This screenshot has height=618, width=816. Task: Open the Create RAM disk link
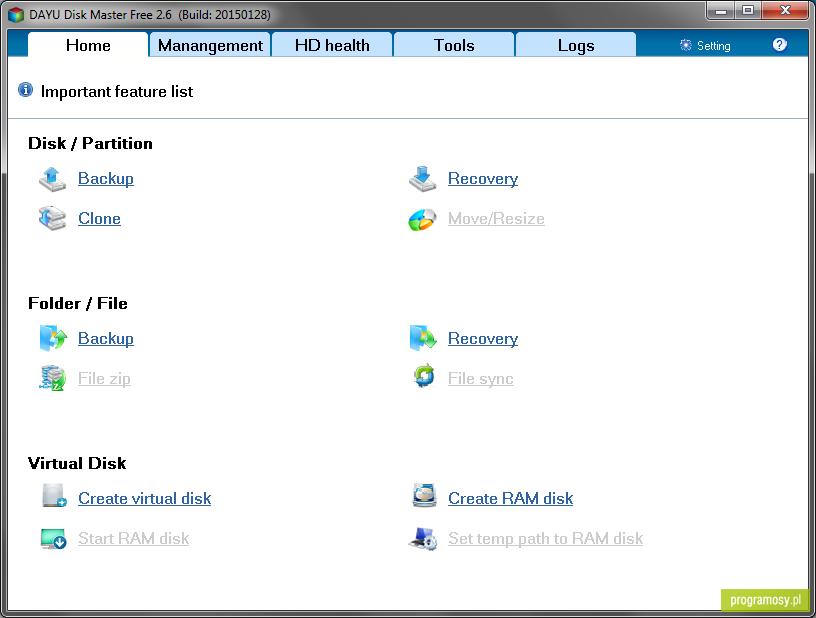(511, 498)
